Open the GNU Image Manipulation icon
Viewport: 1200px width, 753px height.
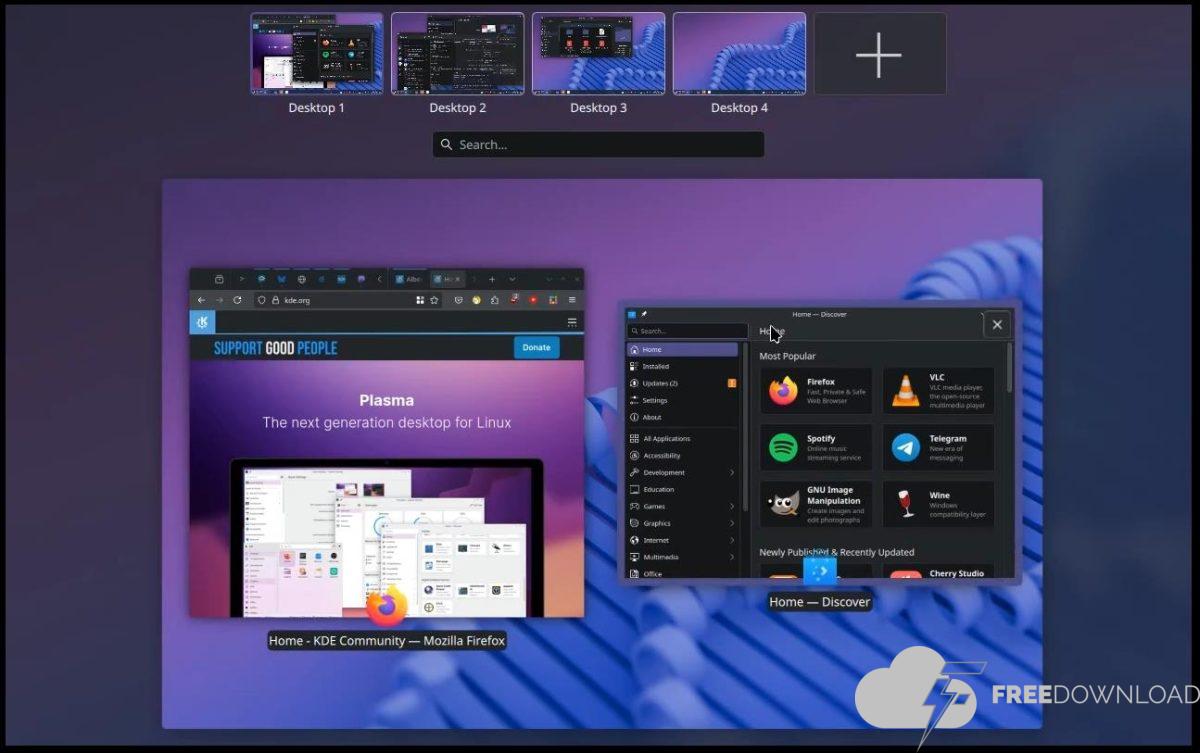(783, 504)
